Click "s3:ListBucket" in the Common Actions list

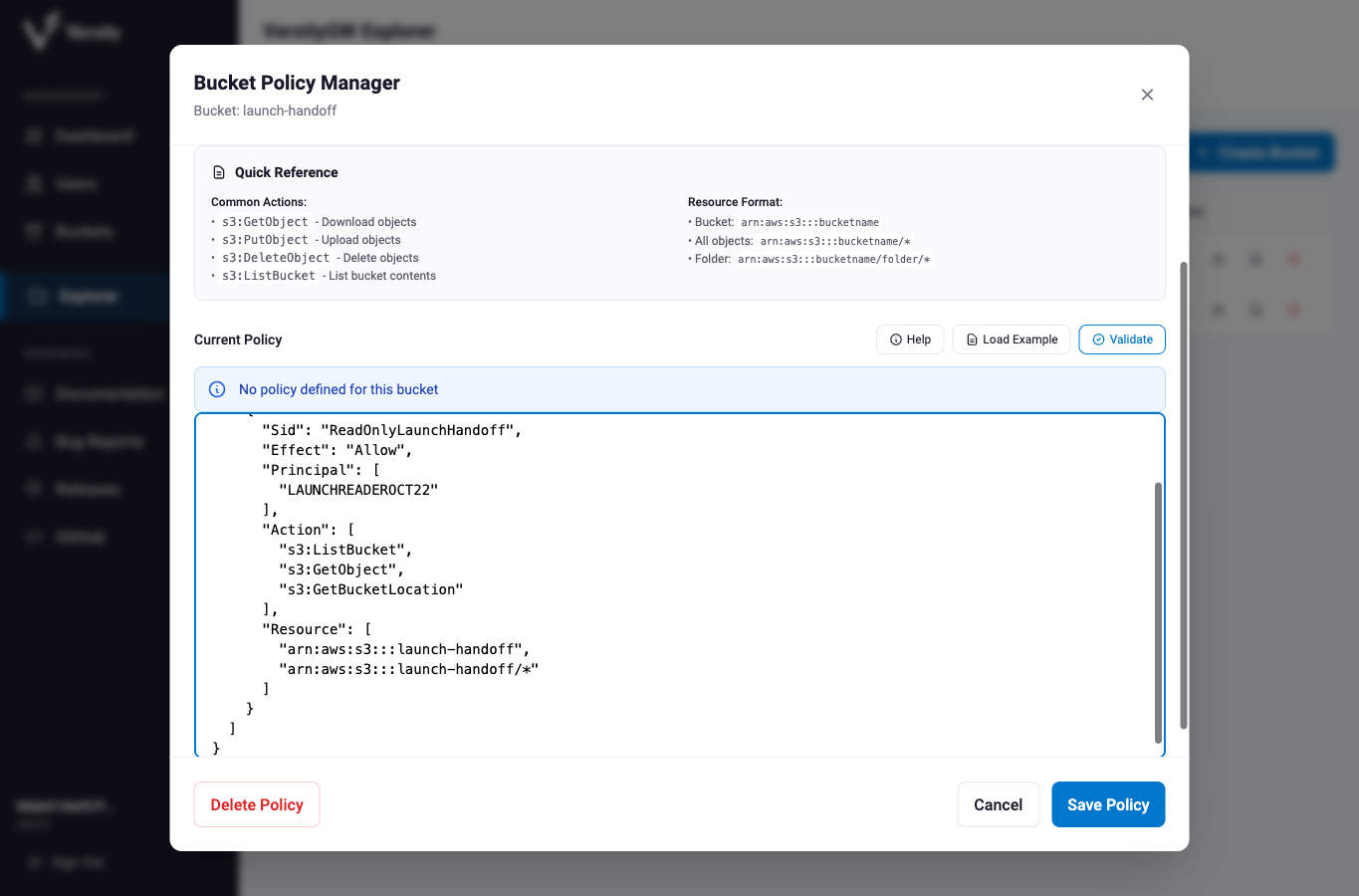[269, 276]
